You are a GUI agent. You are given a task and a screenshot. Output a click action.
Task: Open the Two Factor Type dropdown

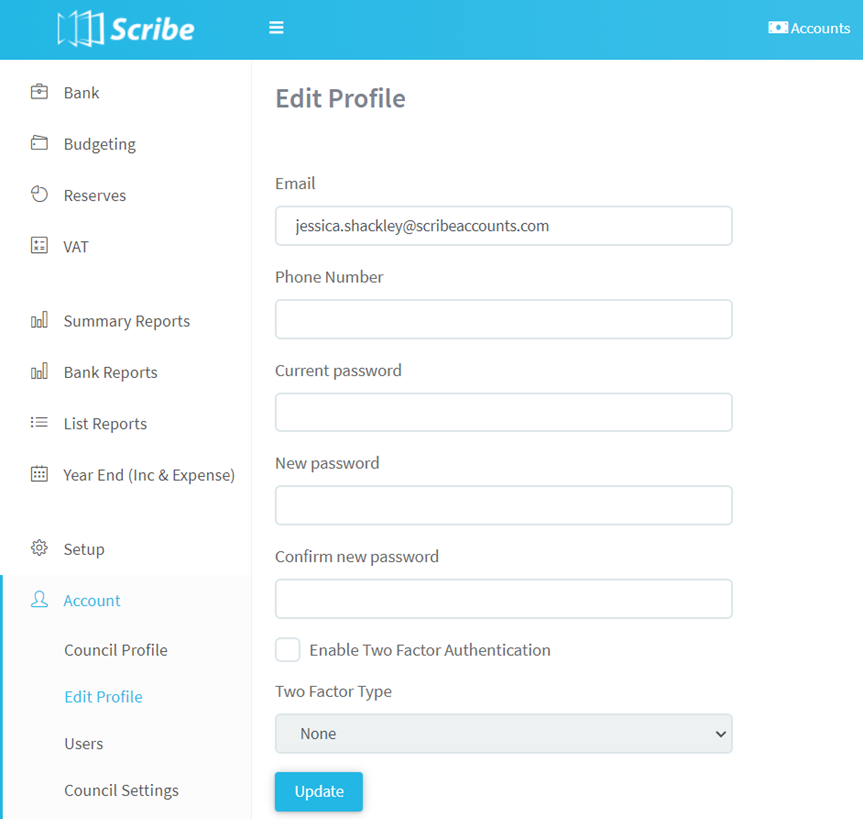click(x=503, y=733)
